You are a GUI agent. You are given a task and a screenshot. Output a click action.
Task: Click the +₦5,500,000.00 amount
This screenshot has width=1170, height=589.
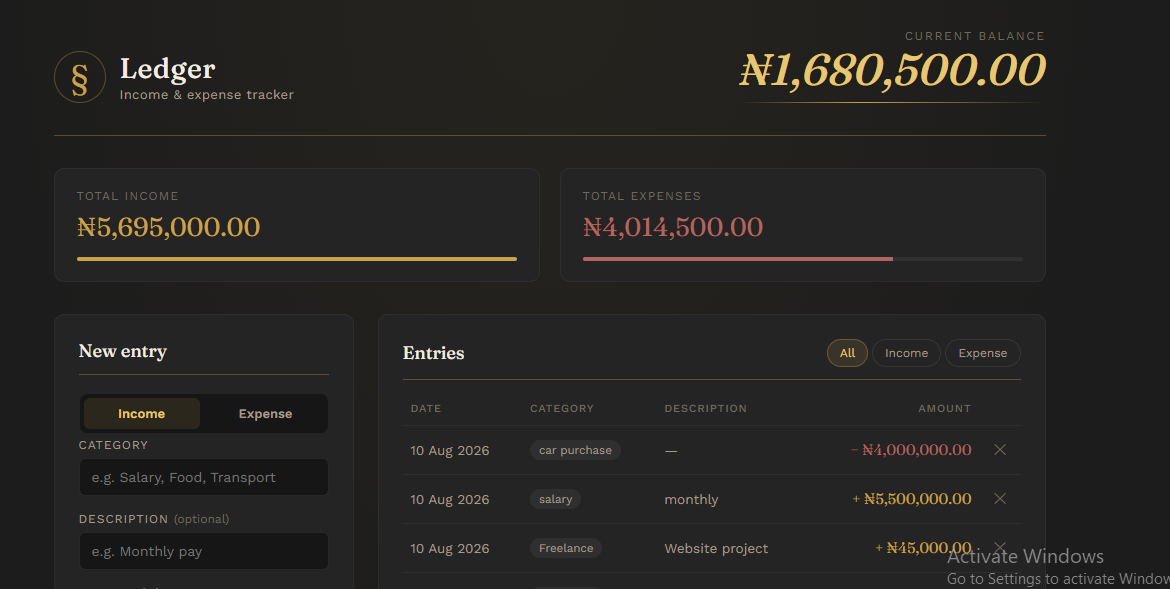911,499
